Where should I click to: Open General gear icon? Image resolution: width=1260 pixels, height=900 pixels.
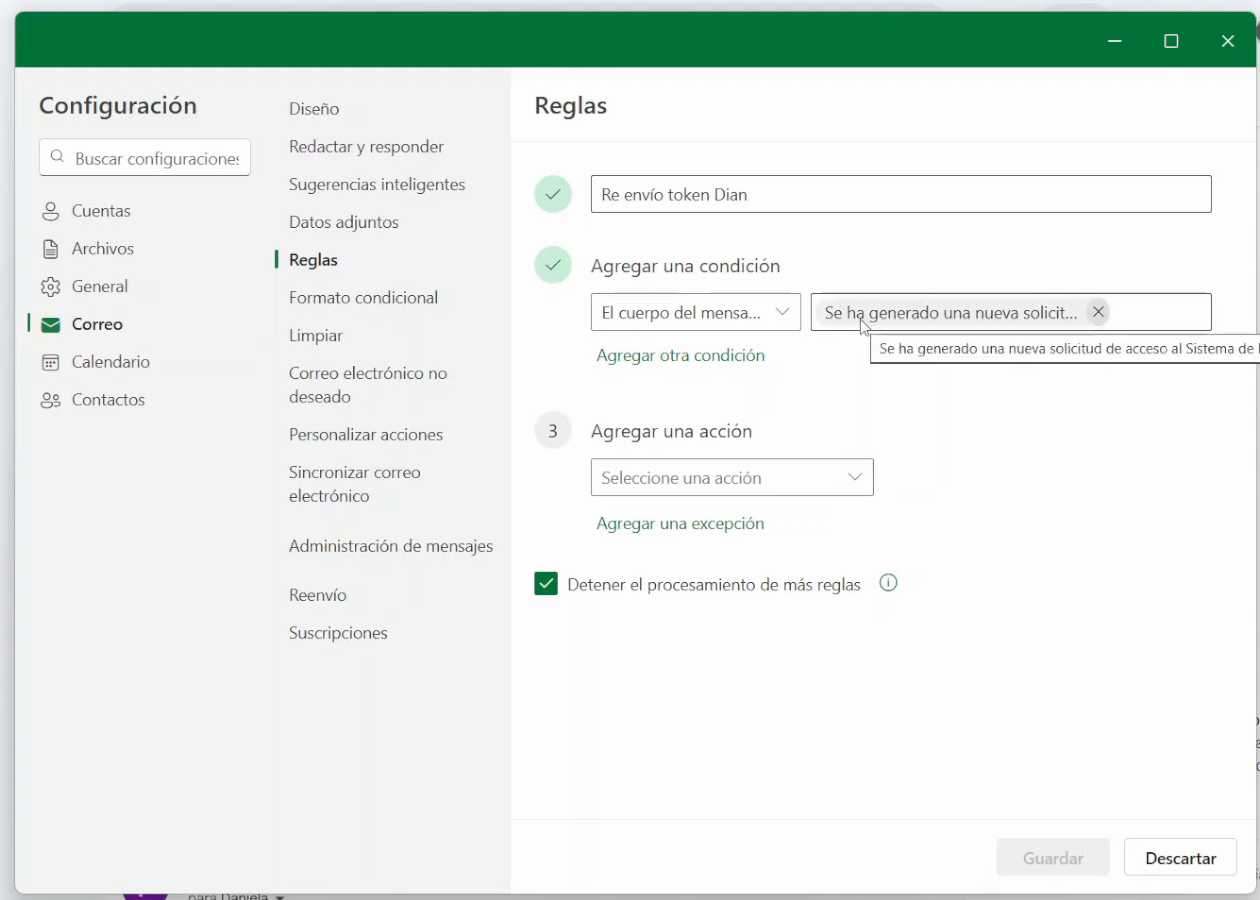tap(50, 287)
